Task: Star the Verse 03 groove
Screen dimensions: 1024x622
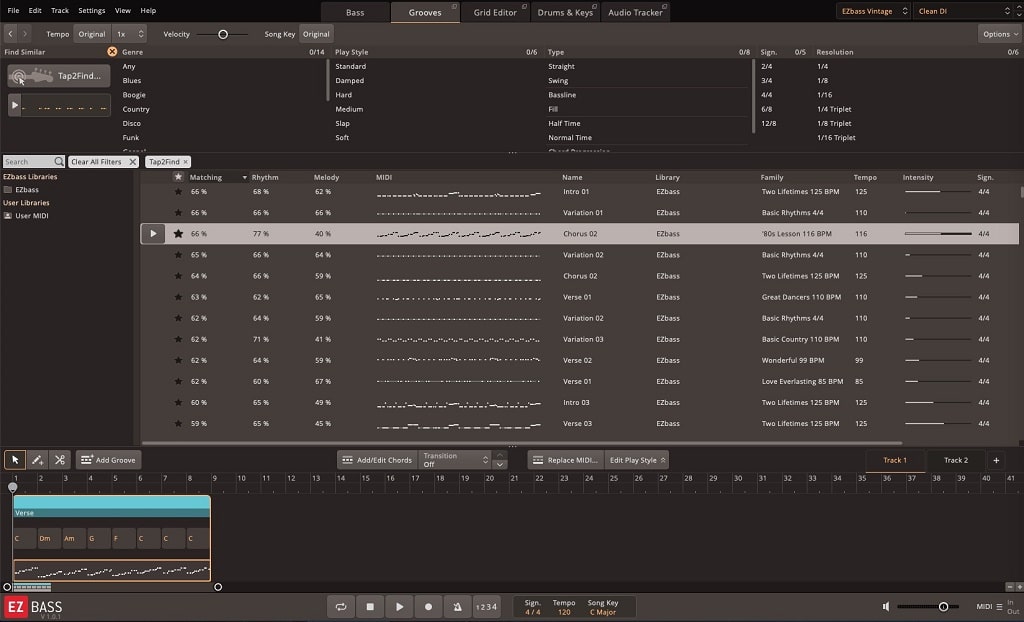Action: click(178, 423)
